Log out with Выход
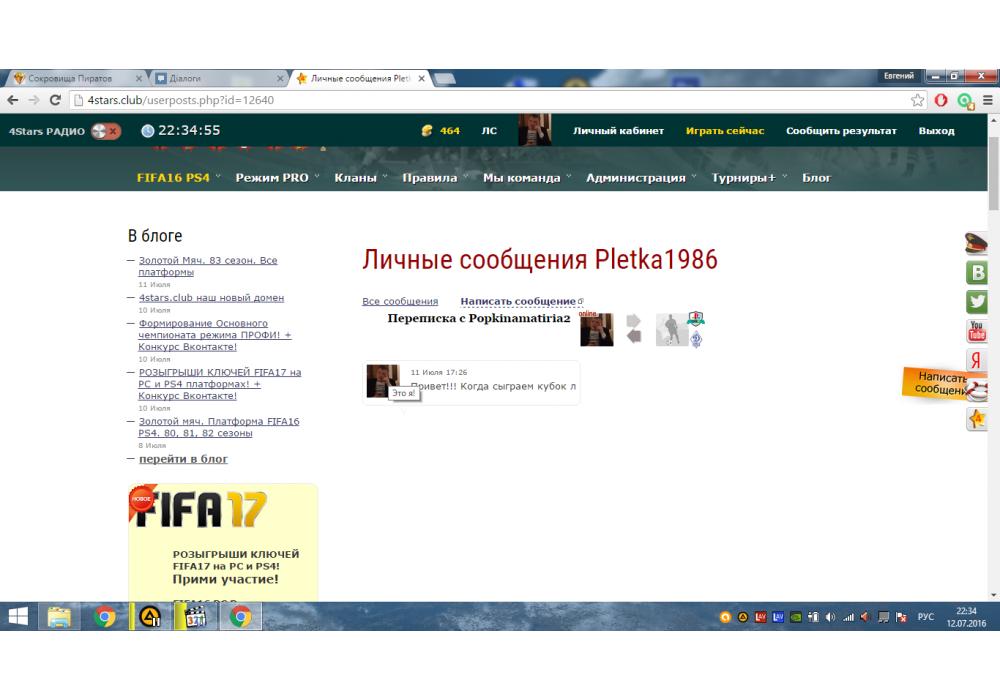The height and width of the screenshot is (700, 1000). click(936, 131)
